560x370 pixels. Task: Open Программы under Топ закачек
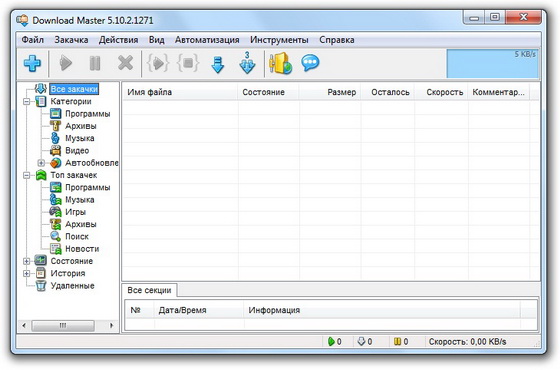[x=88, y=188]
